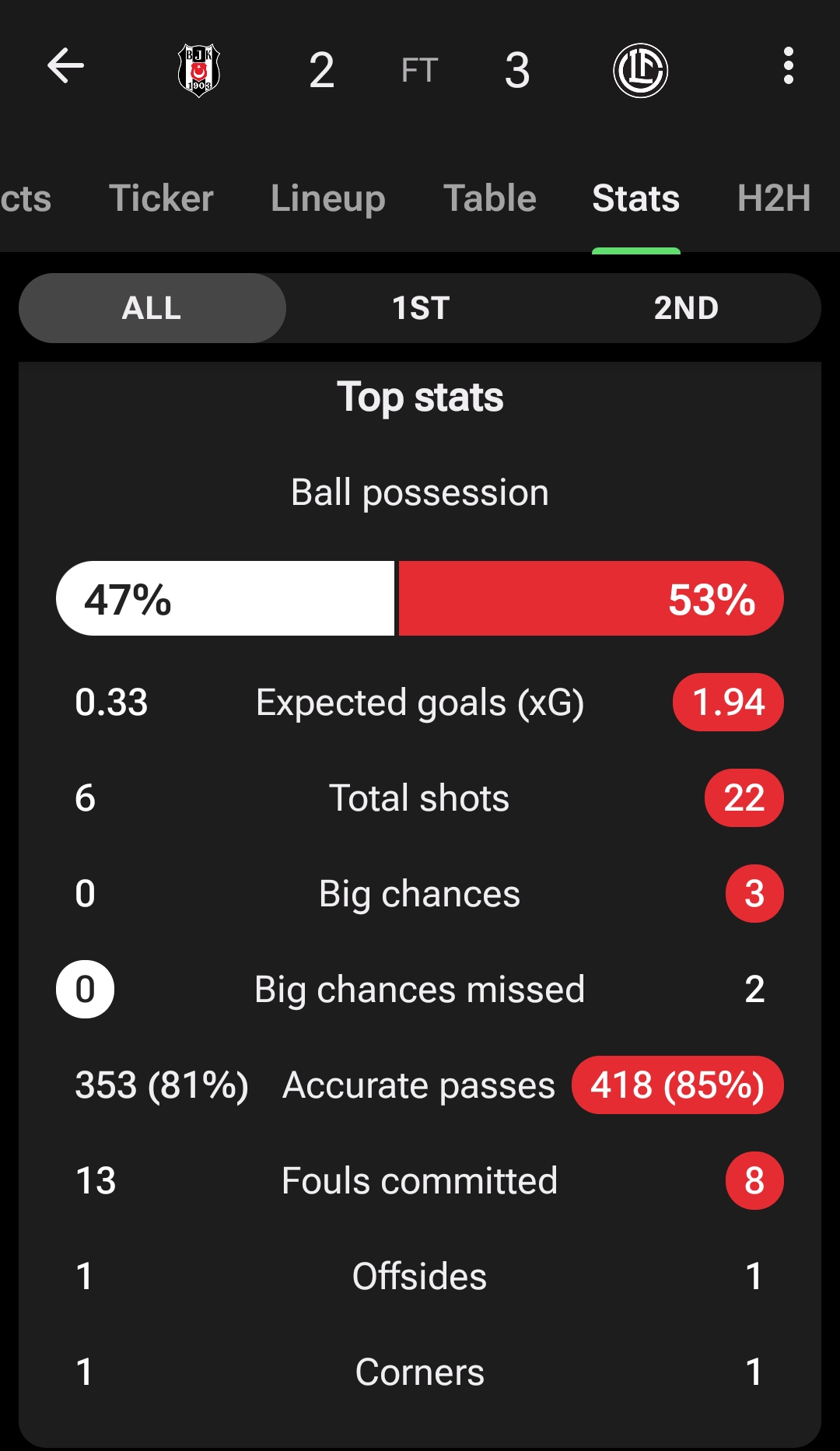Image resolution: width=840 pixels, height=1451 pixels.
Task: Tap the red 53% possession bar
Action: tap(591, 598)
